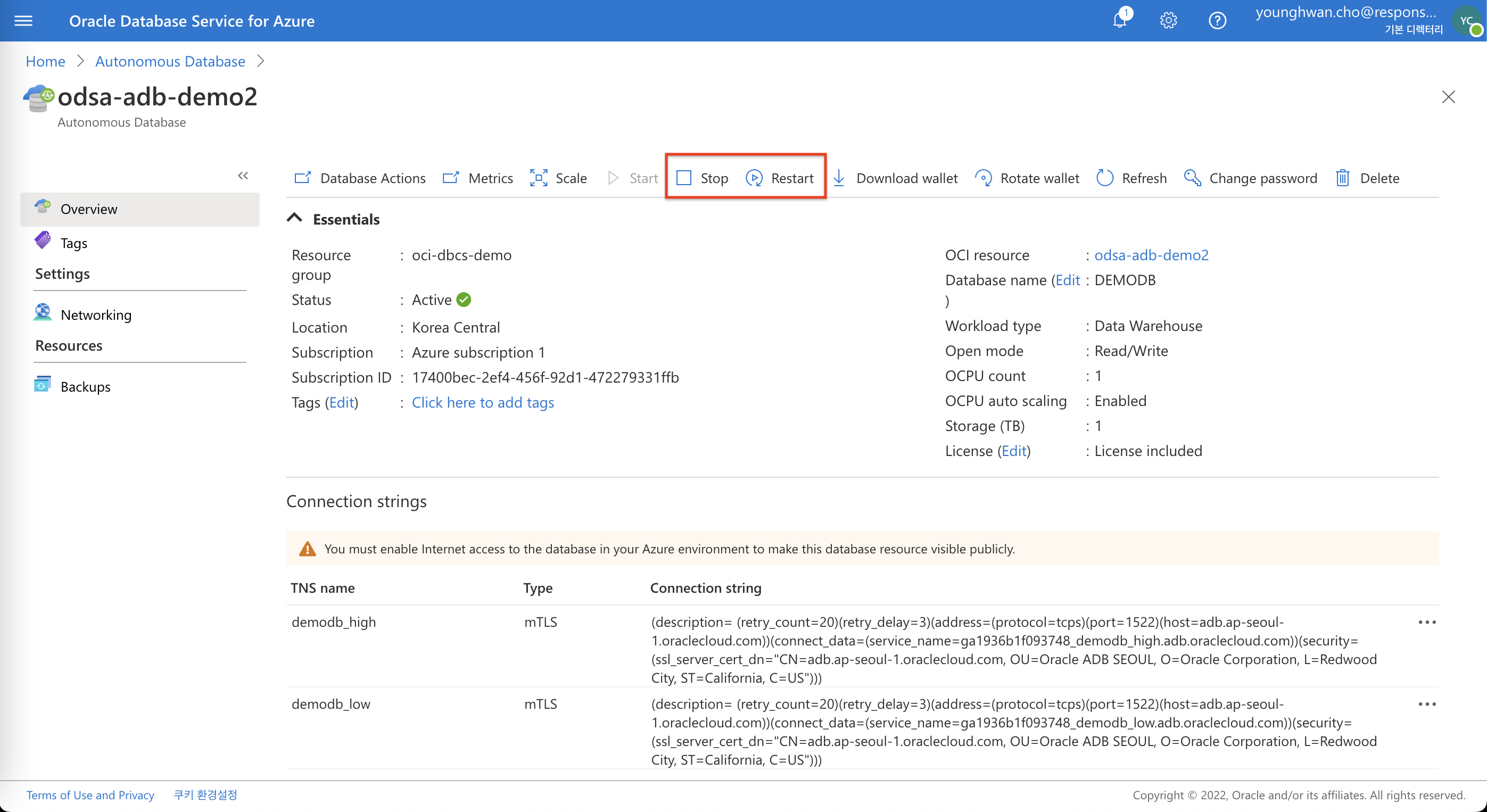Viewport: 1487px width, 812px height.
Task: Open Database Actions
Action: click(360, 178)
